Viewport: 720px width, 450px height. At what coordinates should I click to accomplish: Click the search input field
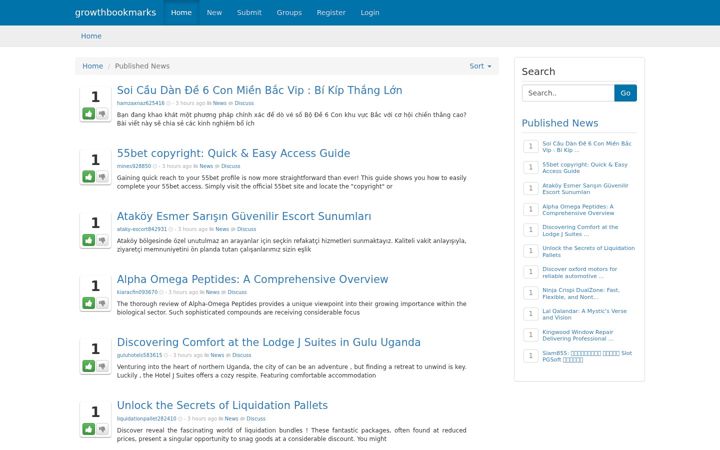pyautogui.click(x=568, y=93)
